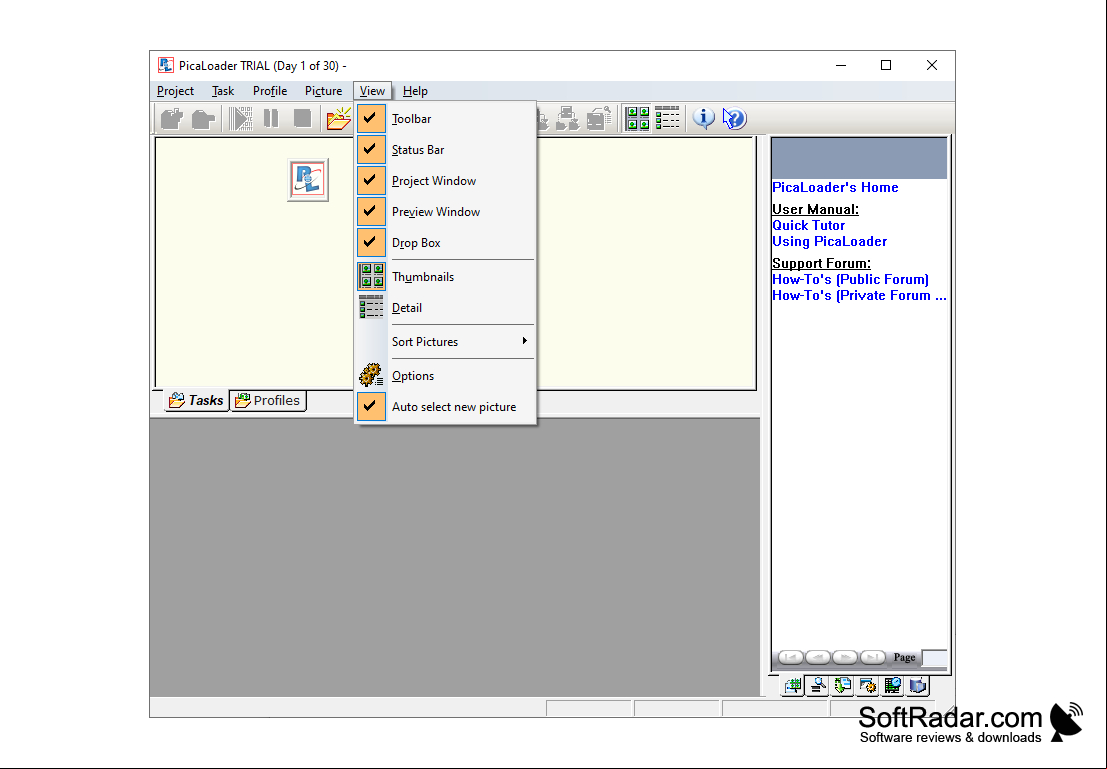The height and width of the screenshot is (769, 1107).
Task: Click the magnifier search bottom panel tab icon
Action: 818,685
